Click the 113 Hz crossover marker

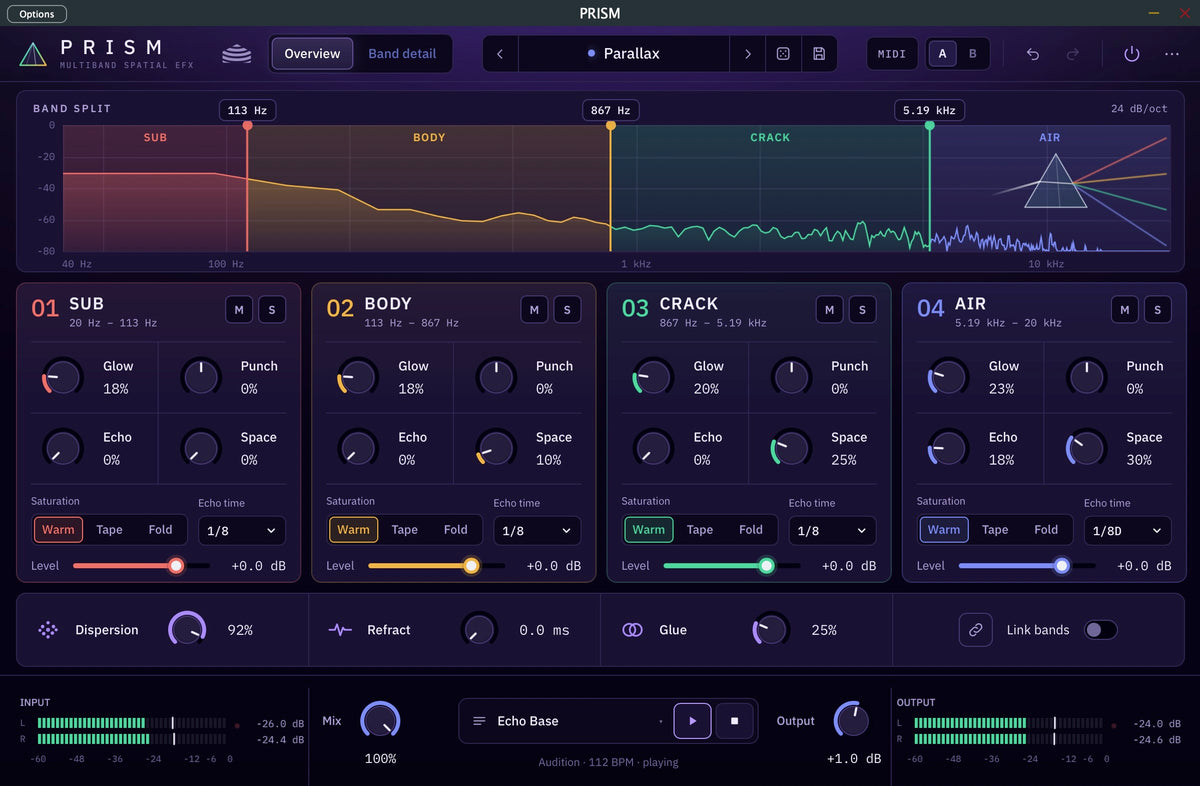point(247,111)
